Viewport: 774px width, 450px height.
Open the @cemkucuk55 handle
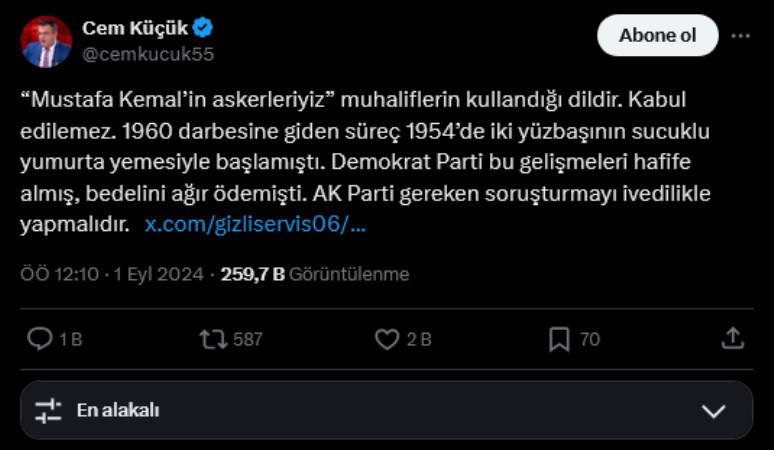148,54
